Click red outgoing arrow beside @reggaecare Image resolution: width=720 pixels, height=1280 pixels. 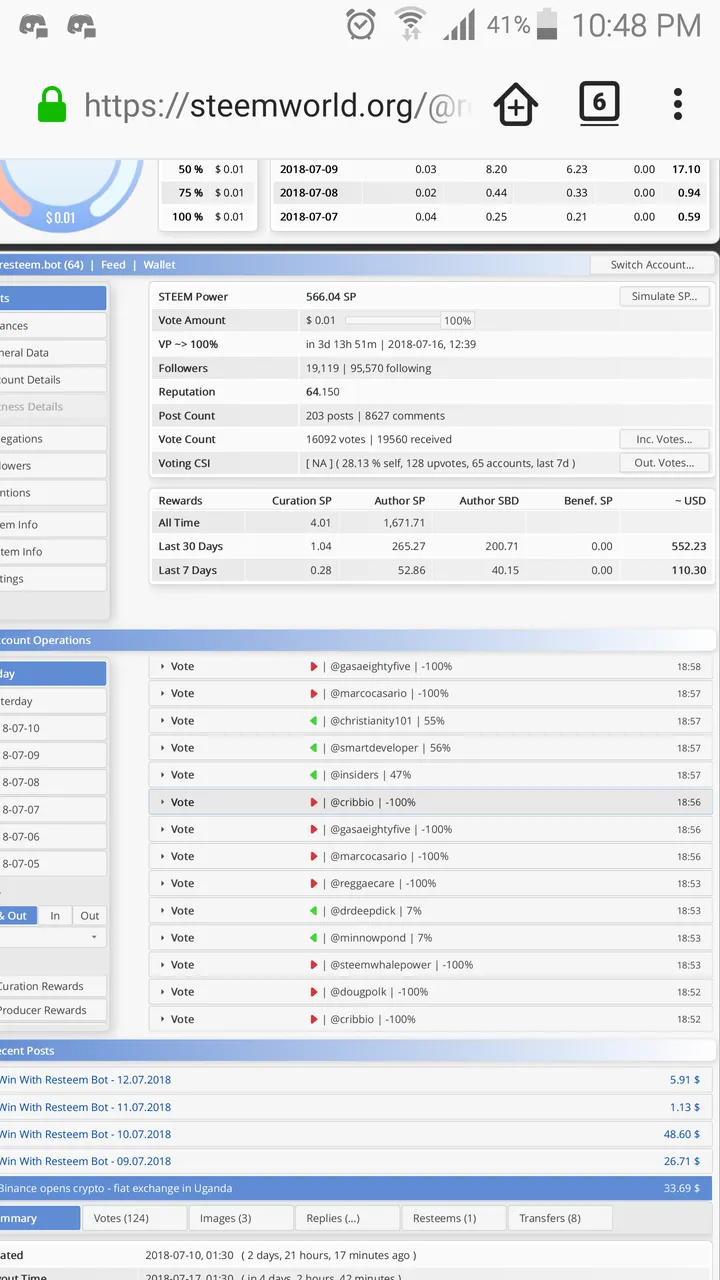314,883
